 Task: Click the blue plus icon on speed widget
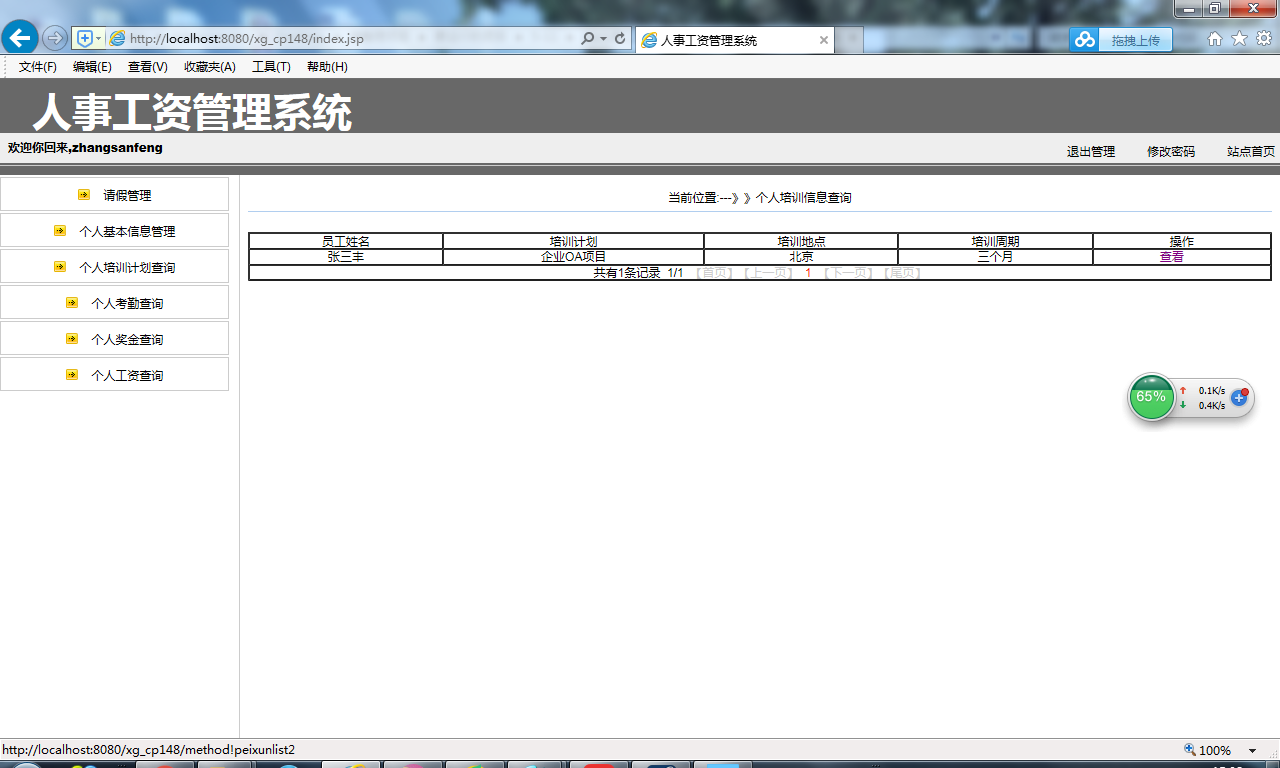pyautogui.click(x=1239, y=397)
